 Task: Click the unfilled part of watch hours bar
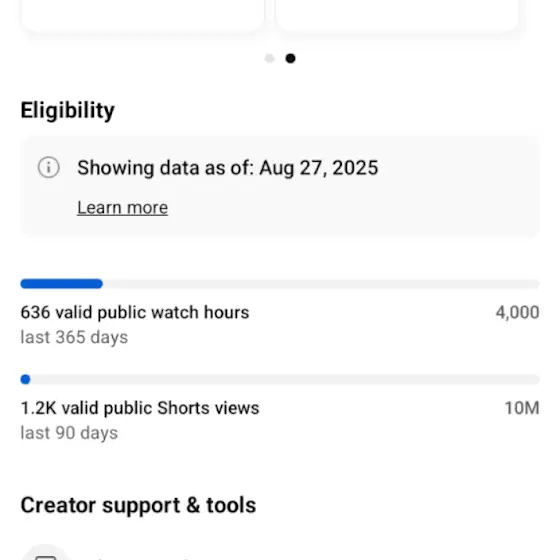pos(321,284)
